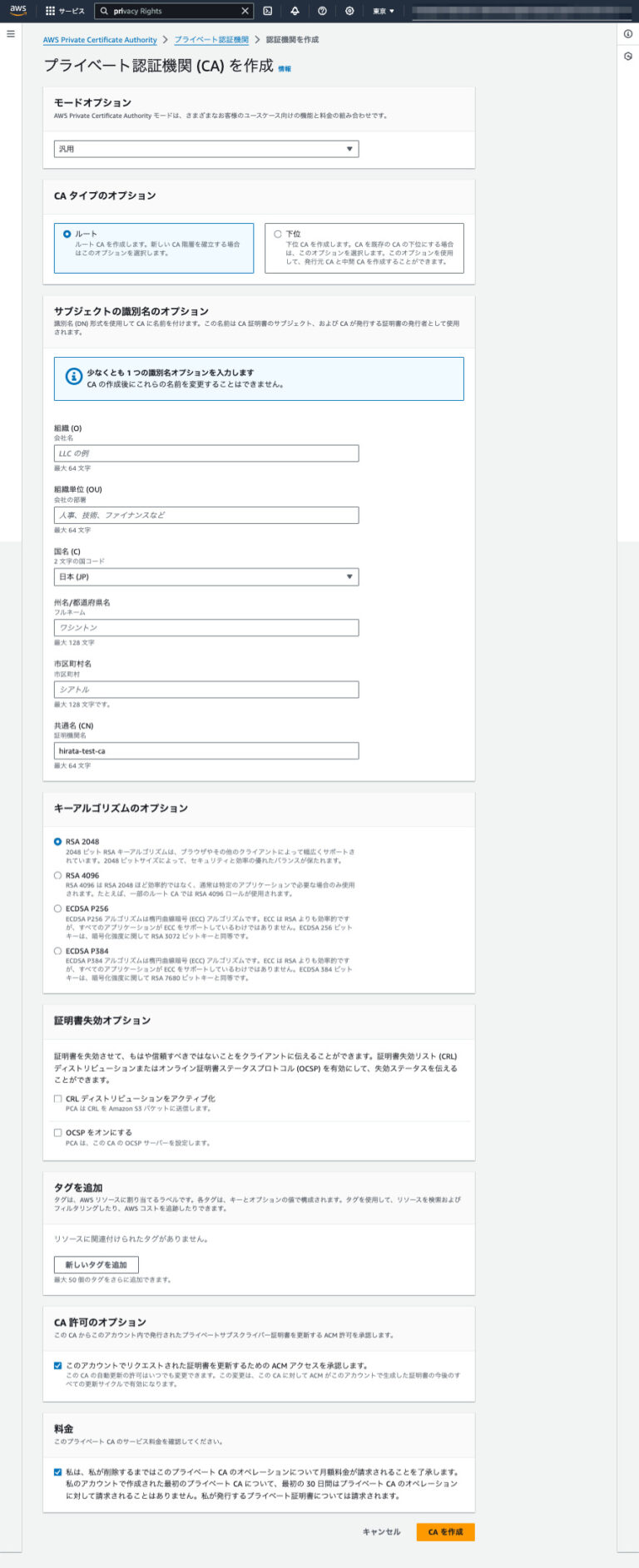Clear the search box with X icon
The height and width of the screenshot is (1568, 639).
point(245,11)
